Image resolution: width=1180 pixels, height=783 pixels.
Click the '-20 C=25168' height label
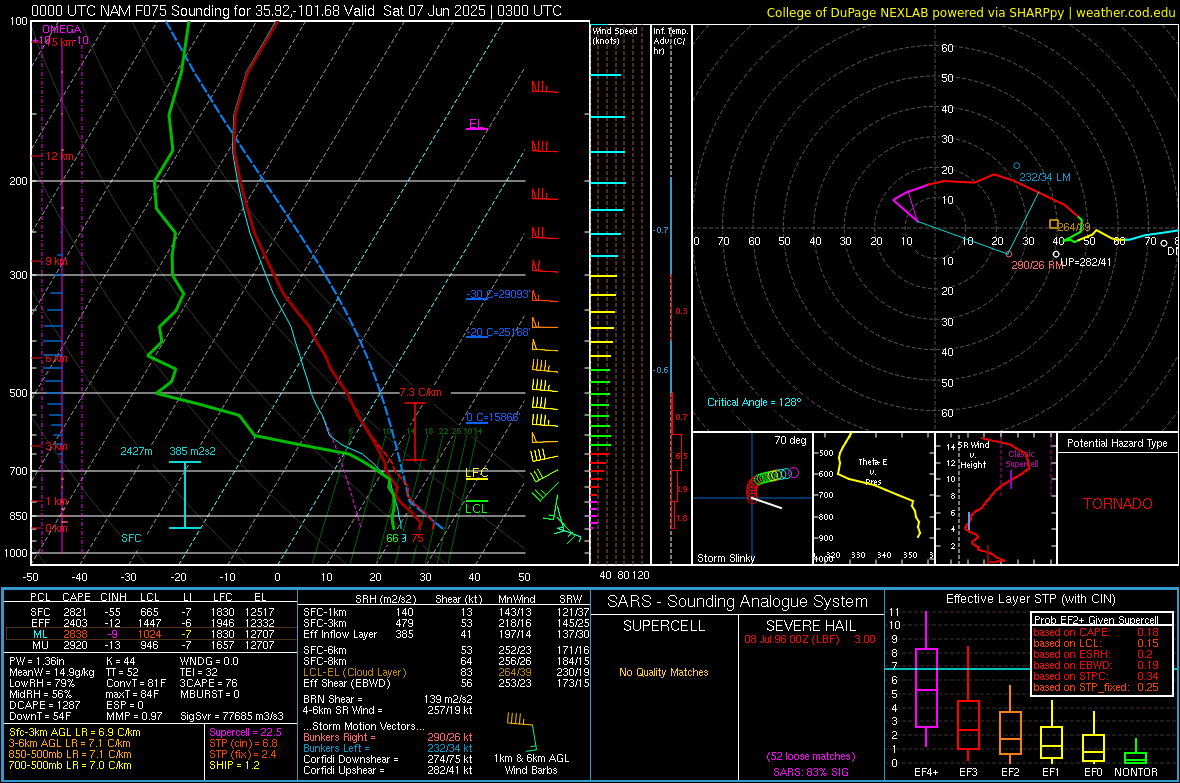coord(497,332)
